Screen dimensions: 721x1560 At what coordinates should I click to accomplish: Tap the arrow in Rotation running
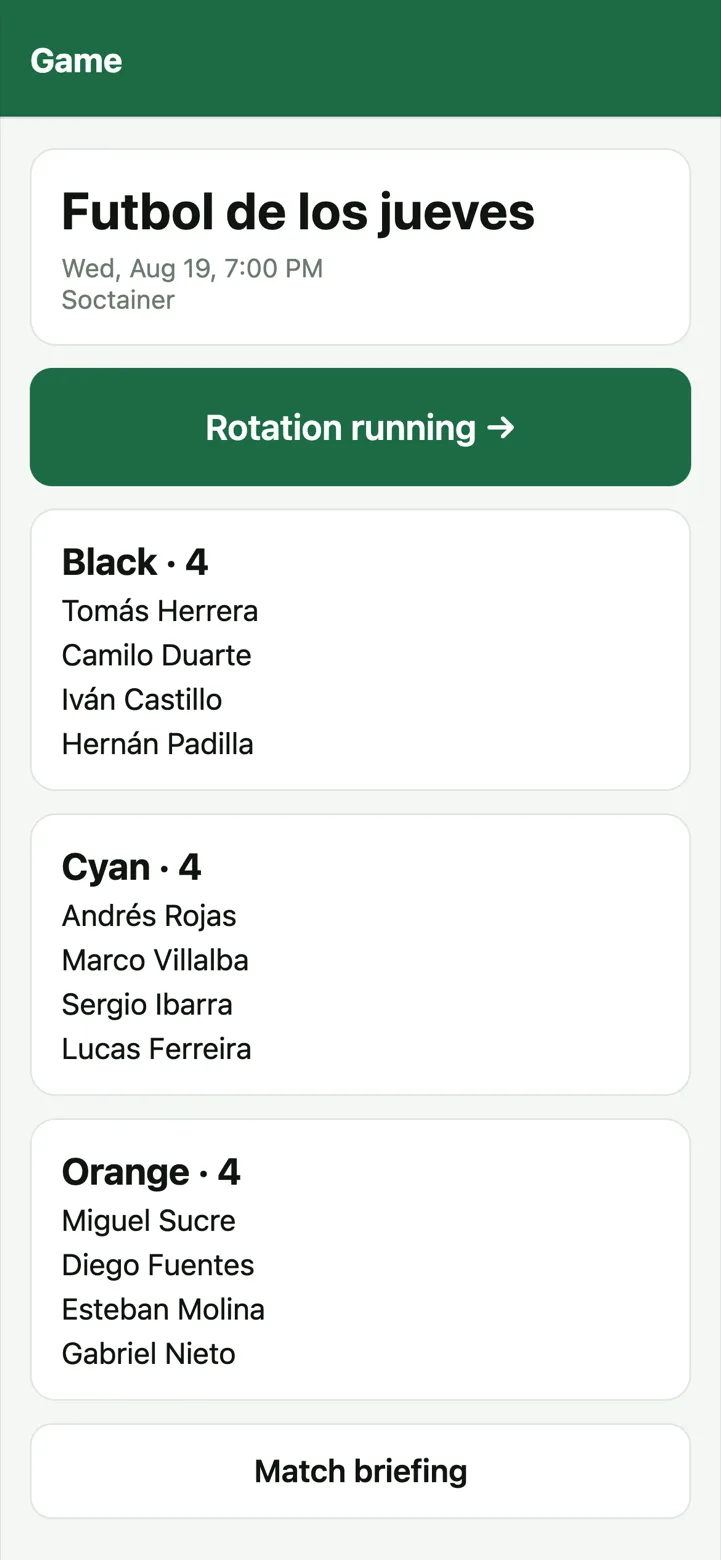point(501,428)
